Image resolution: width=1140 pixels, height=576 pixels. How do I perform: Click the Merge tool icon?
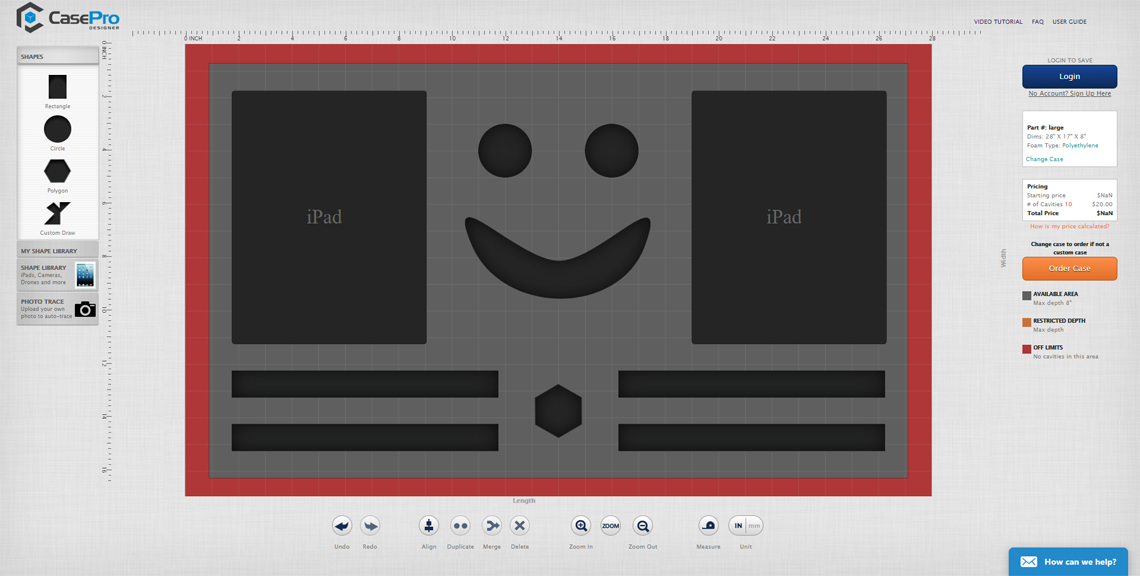click(x=491, y=525)
